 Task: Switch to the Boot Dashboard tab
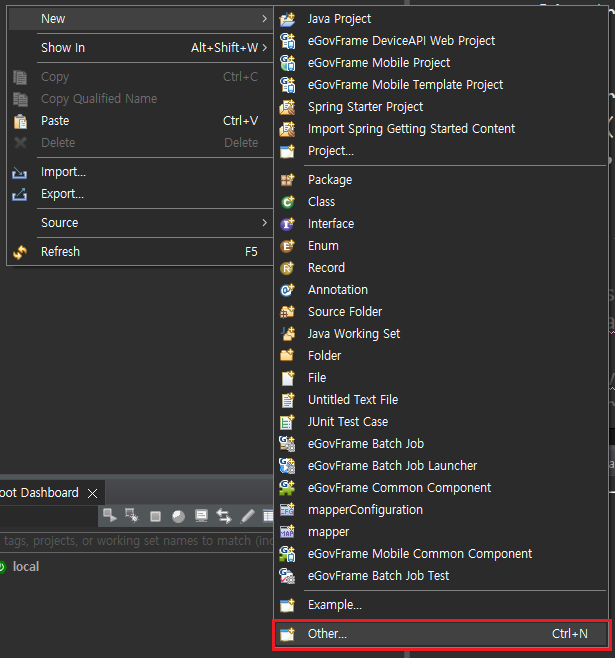click(x=39, y=493)
